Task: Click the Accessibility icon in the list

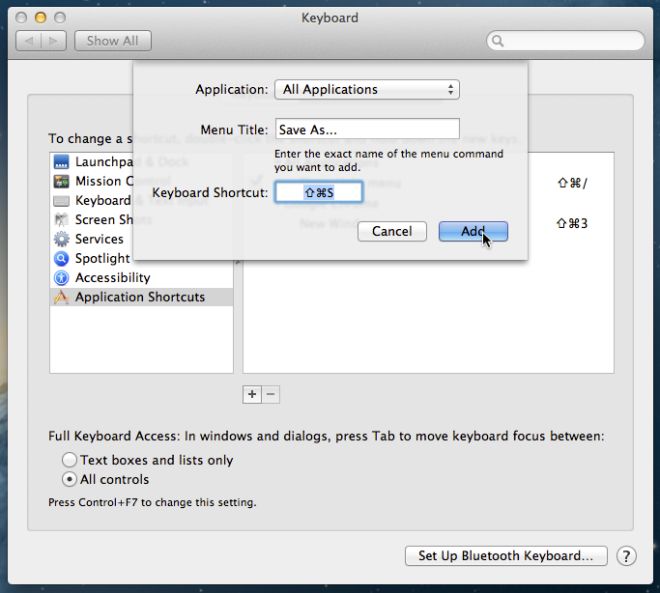Action: 61,278
